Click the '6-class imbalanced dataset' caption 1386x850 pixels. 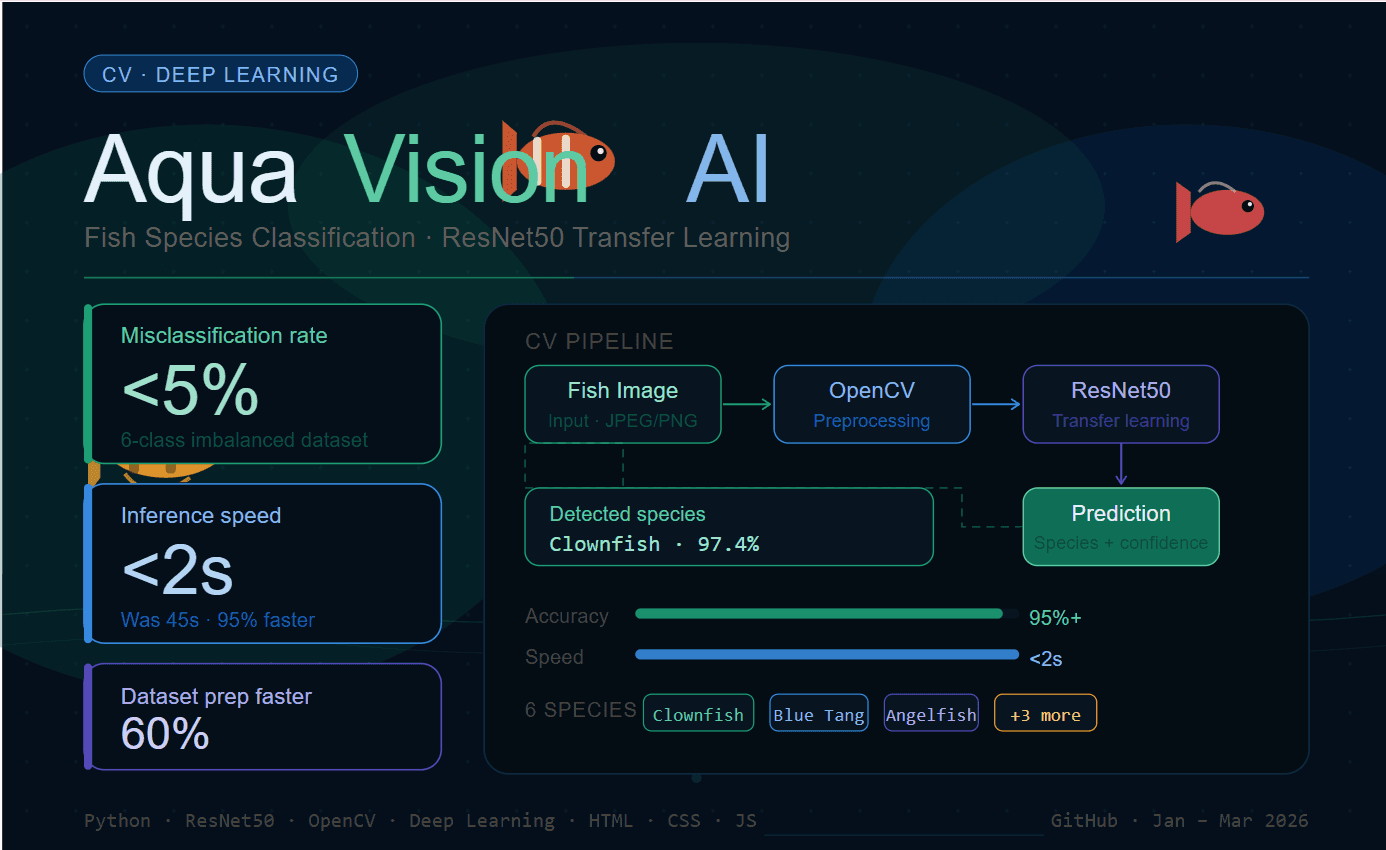point(245,440)
